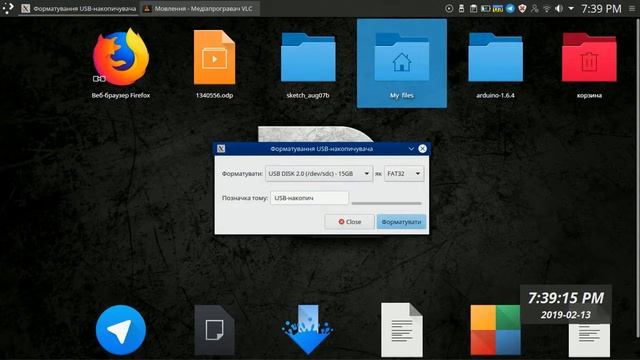Click the format dialog's title bar app icon

click(221, 149)
